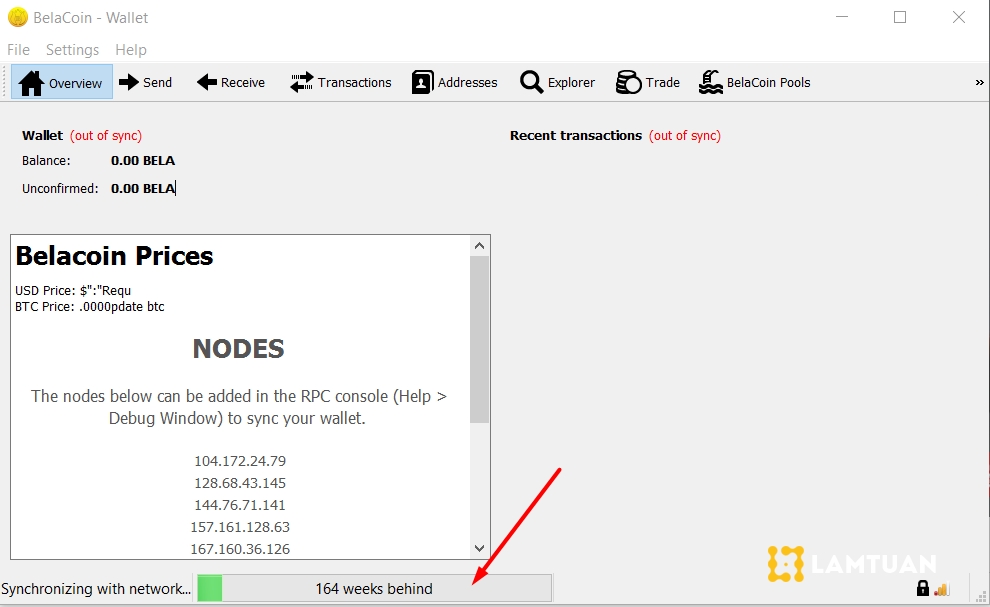Image resolution: width=990 pixels, height=607 pixels.
Task: Open the Overview tab with house icon
Action: [x=61, y=82]
